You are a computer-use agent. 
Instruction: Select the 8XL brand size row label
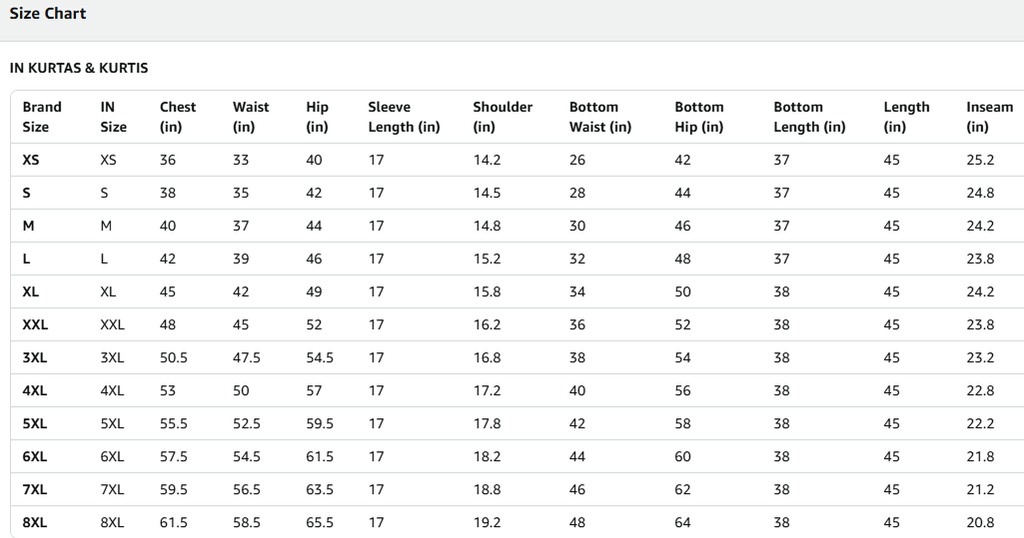35,522
